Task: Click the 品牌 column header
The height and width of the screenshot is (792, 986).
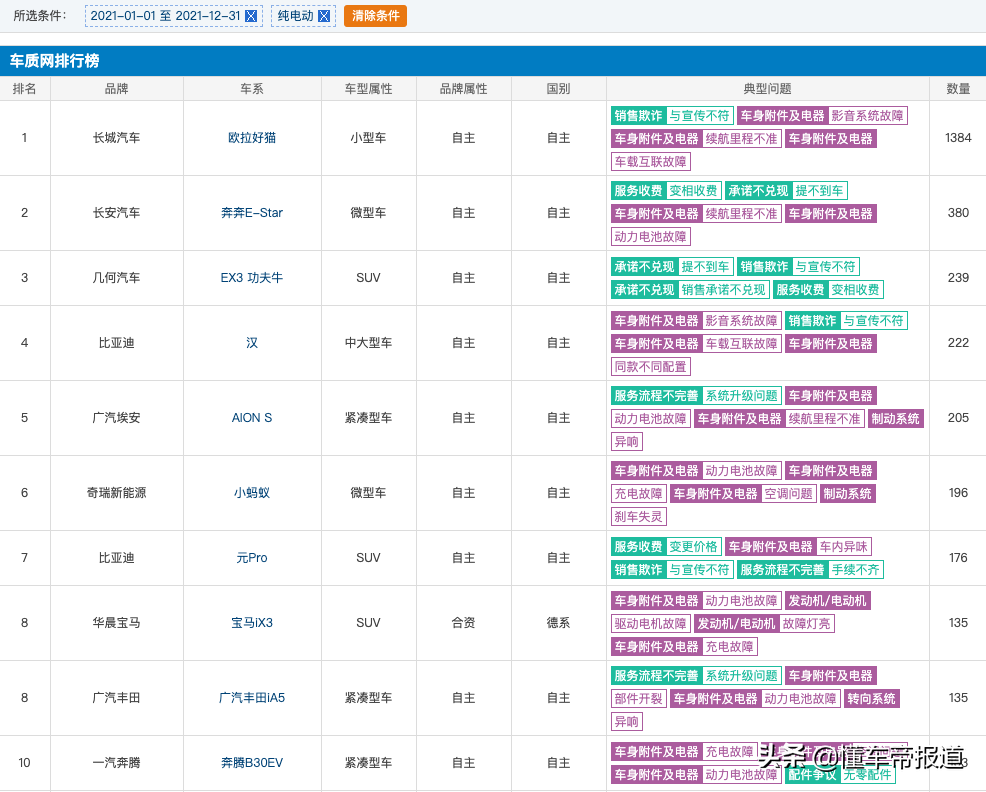Action: (x=116, y=89)
